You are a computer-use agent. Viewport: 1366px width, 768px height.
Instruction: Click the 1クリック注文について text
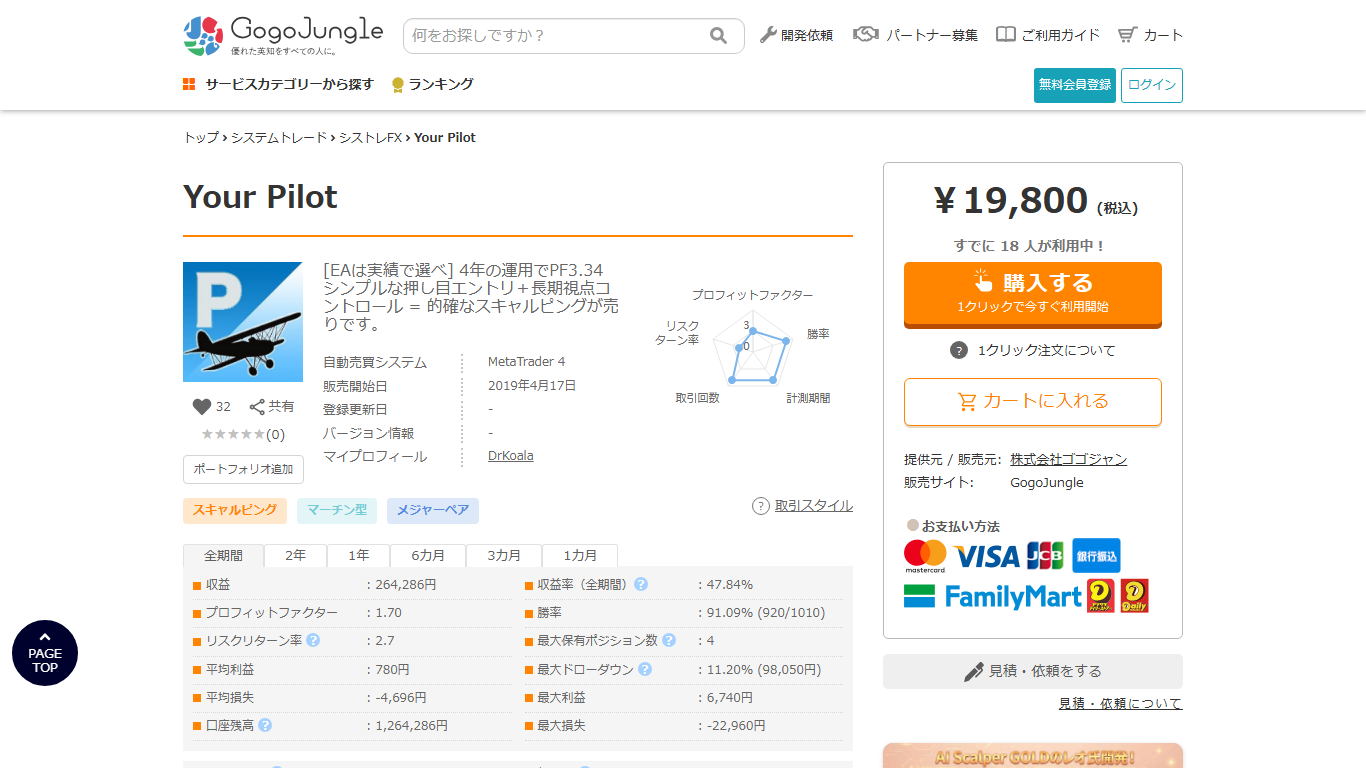tap(1047, 350)
